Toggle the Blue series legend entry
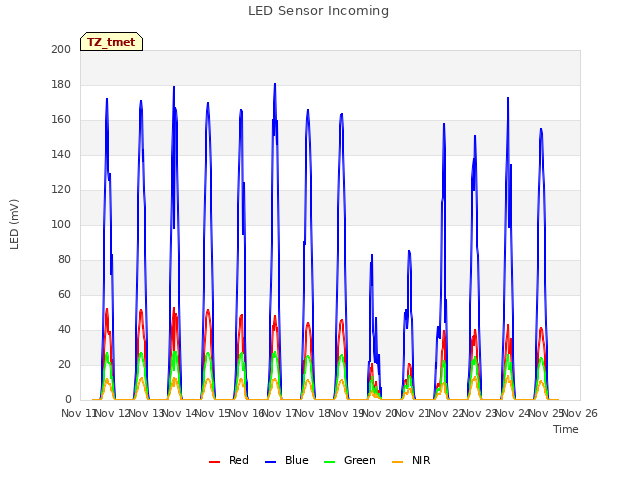The height and width of the screenshot is (480, 640). coord(287,460)
